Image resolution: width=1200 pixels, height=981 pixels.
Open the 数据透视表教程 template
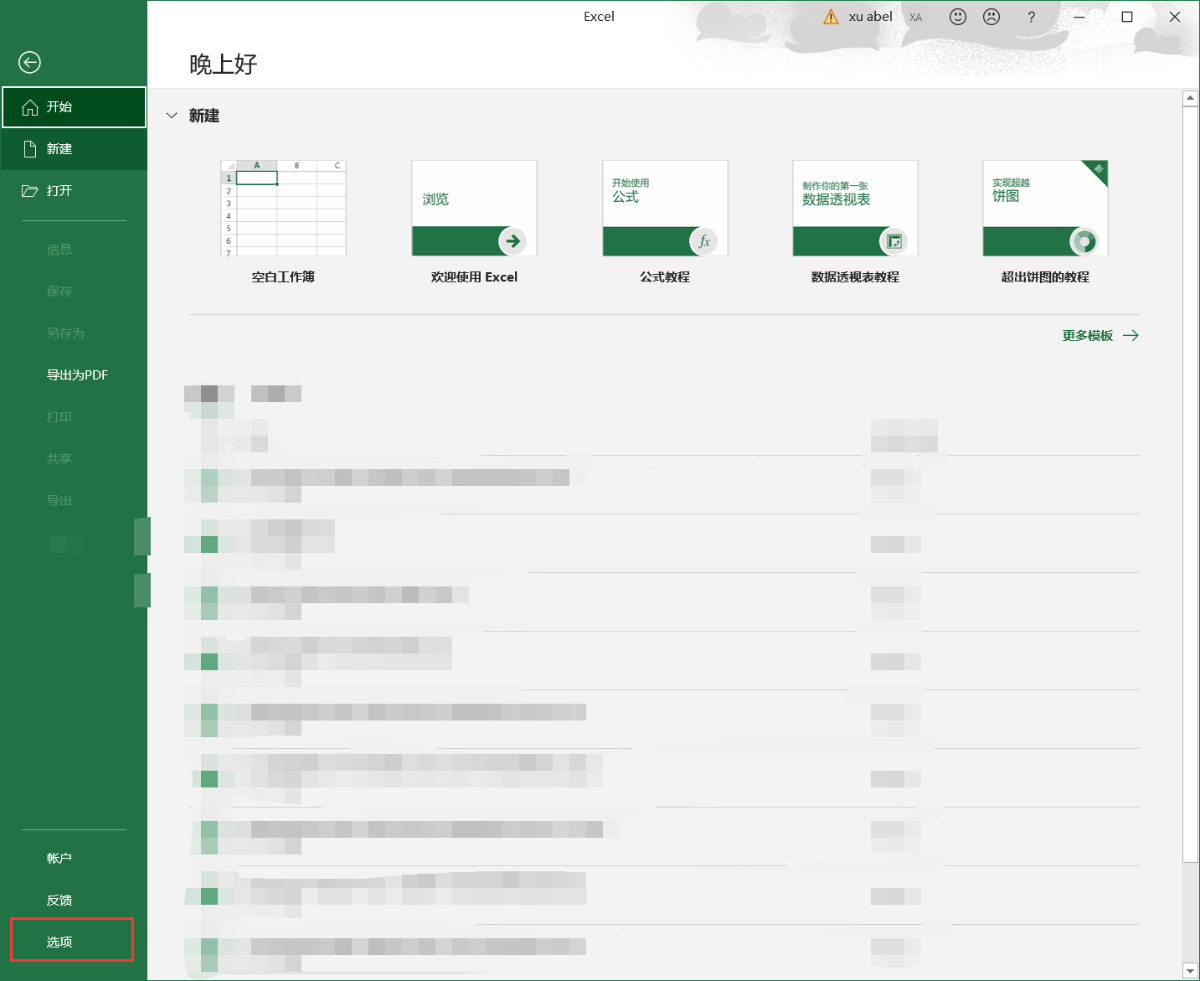855,222
